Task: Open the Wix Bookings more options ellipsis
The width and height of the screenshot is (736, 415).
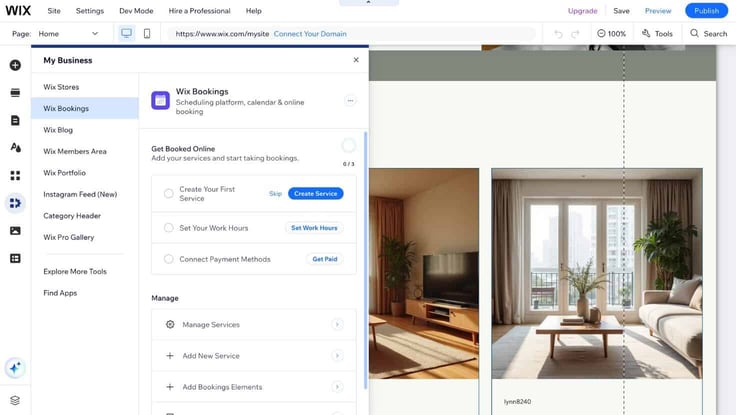Action: 350,100
